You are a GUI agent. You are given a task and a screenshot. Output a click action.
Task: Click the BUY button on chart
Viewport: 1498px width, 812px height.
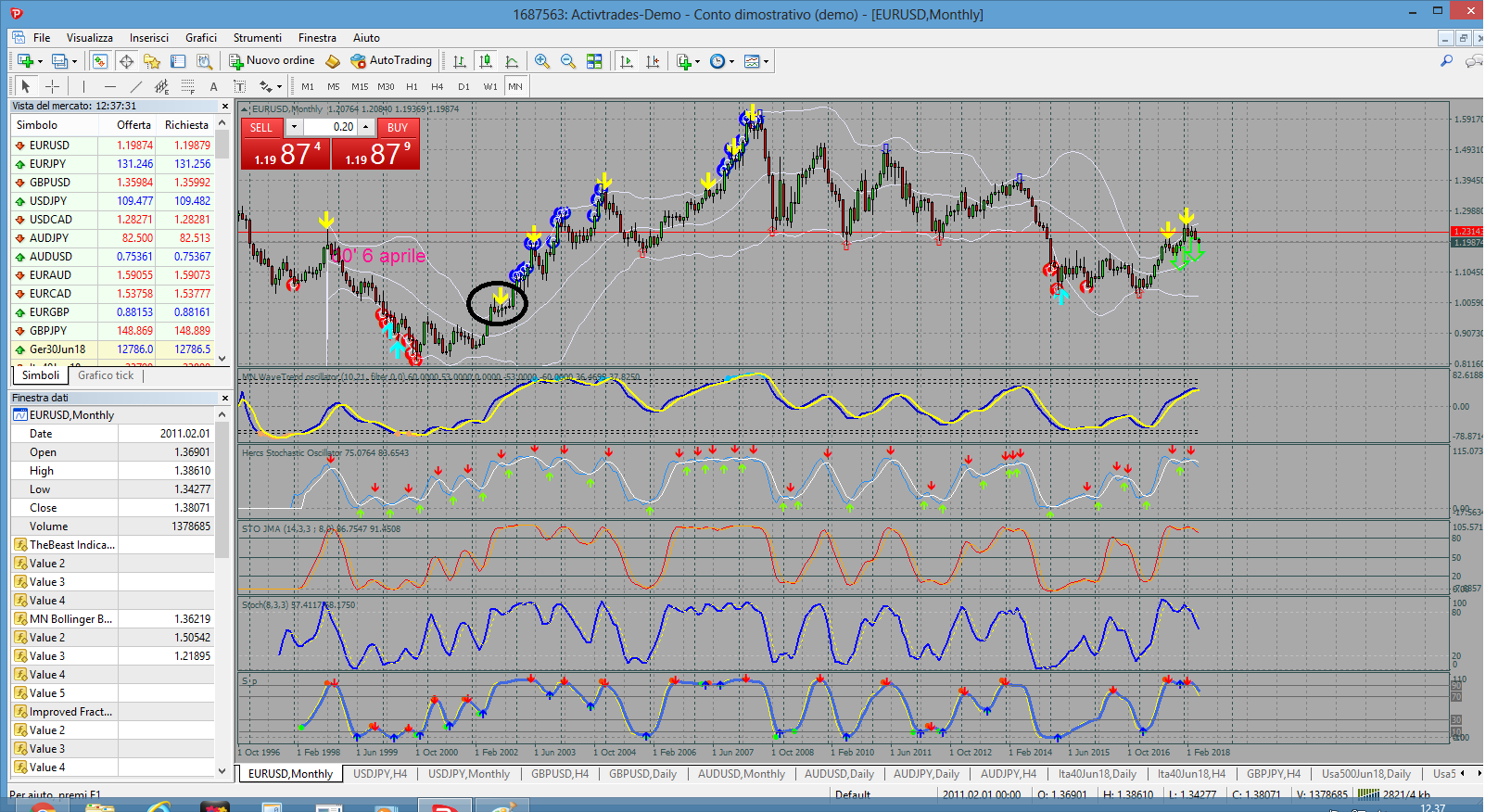pos(398,128)
